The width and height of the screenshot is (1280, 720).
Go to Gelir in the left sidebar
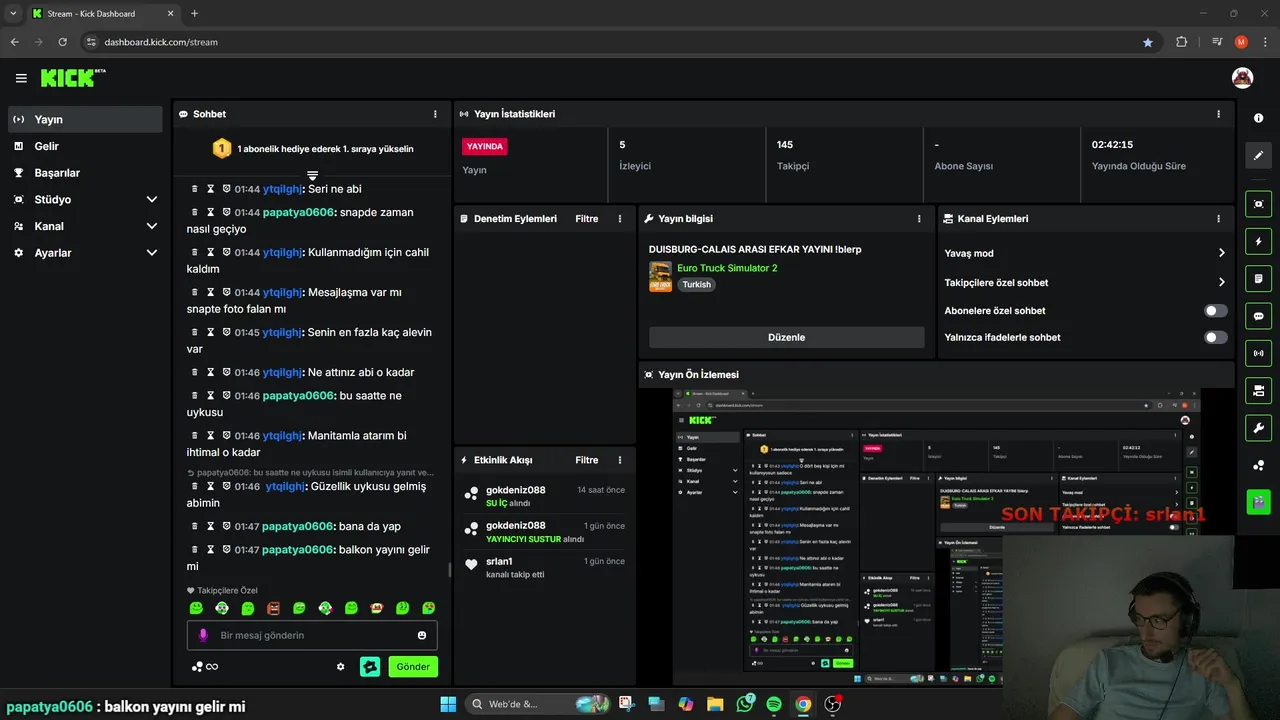(x=85, y=146)
